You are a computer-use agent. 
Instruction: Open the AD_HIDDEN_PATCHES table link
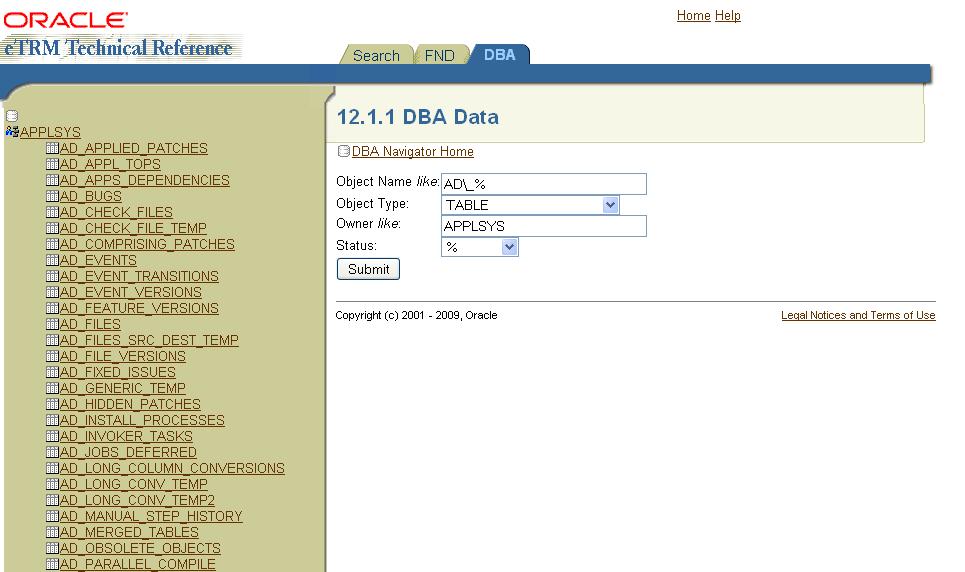coord(130,405)
